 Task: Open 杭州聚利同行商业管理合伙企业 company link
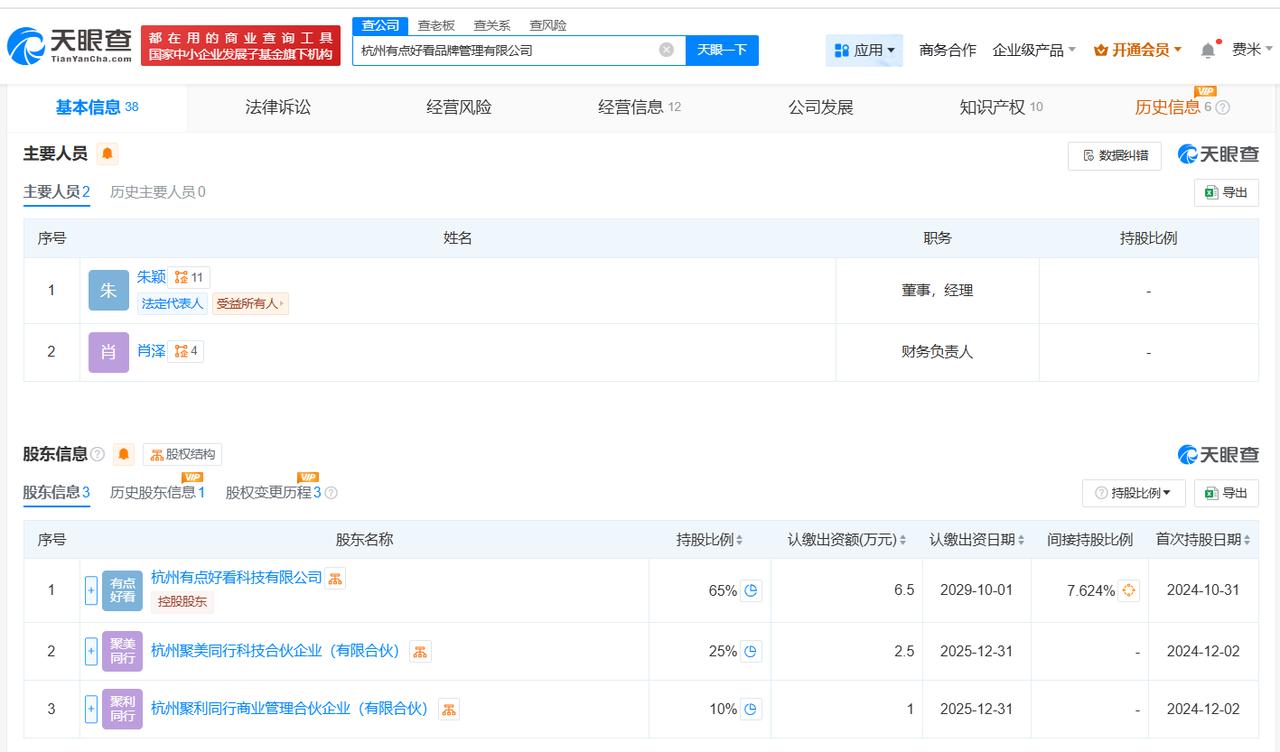(289, 709)
